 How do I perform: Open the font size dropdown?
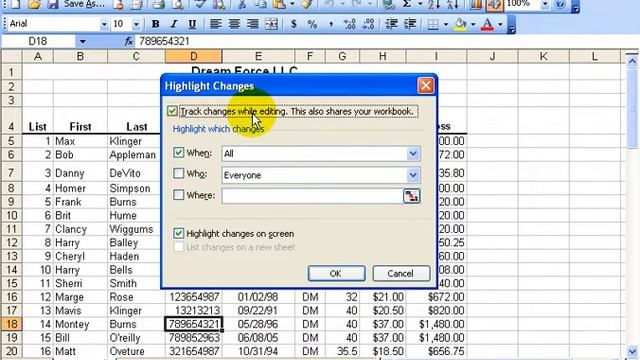[136, 24]
